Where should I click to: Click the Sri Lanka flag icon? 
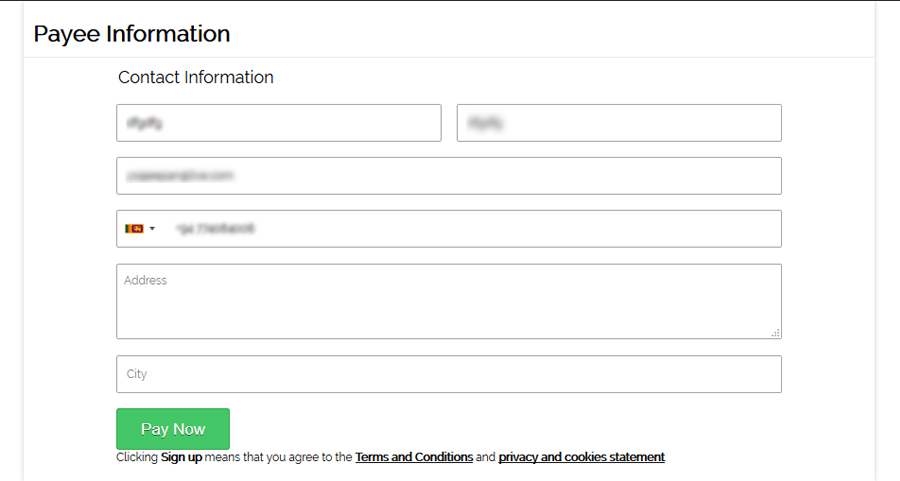coord(133,229)
